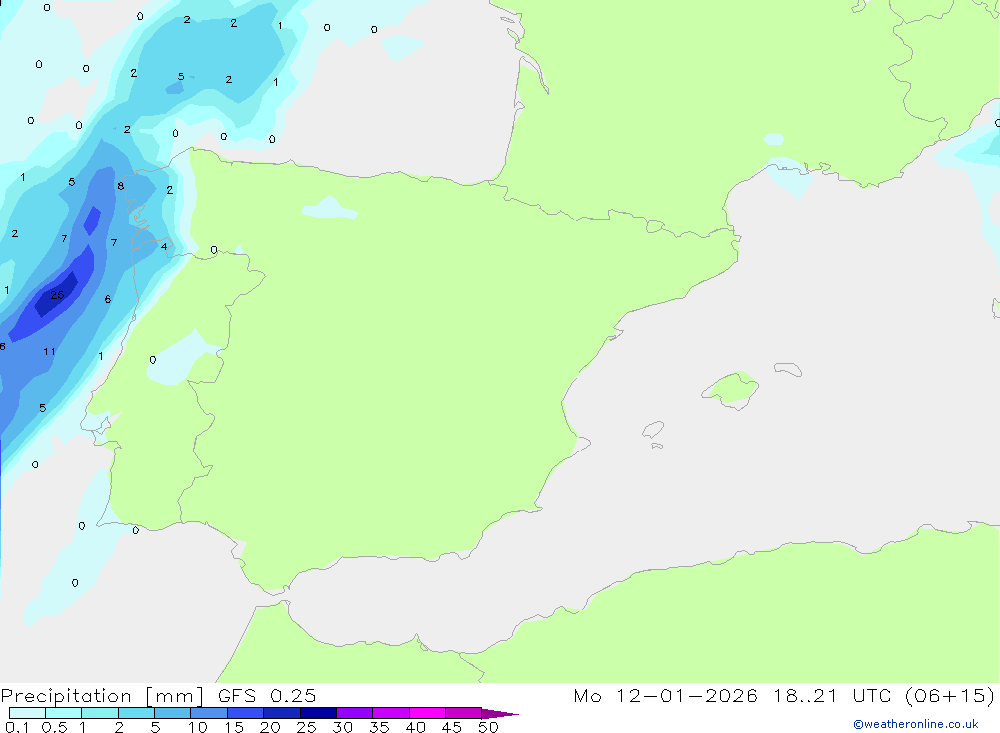Click the 'Precipitation [mm]' title text
Screen dimensions: 1000x733
pos(103,696)
